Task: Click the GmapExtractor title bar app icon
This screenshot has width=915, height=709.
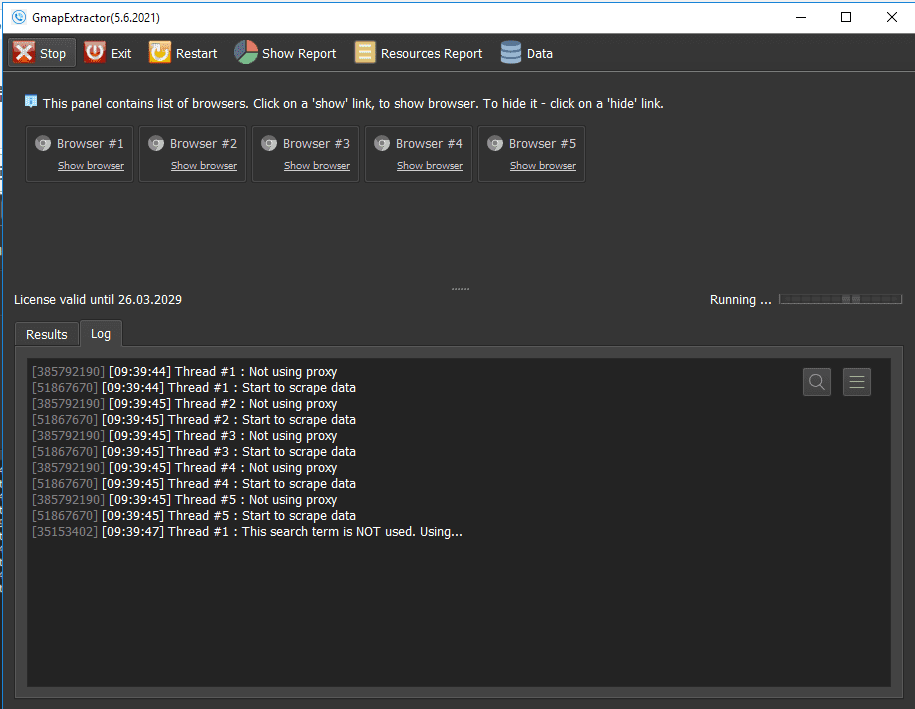Action: (x=19, y=17)
